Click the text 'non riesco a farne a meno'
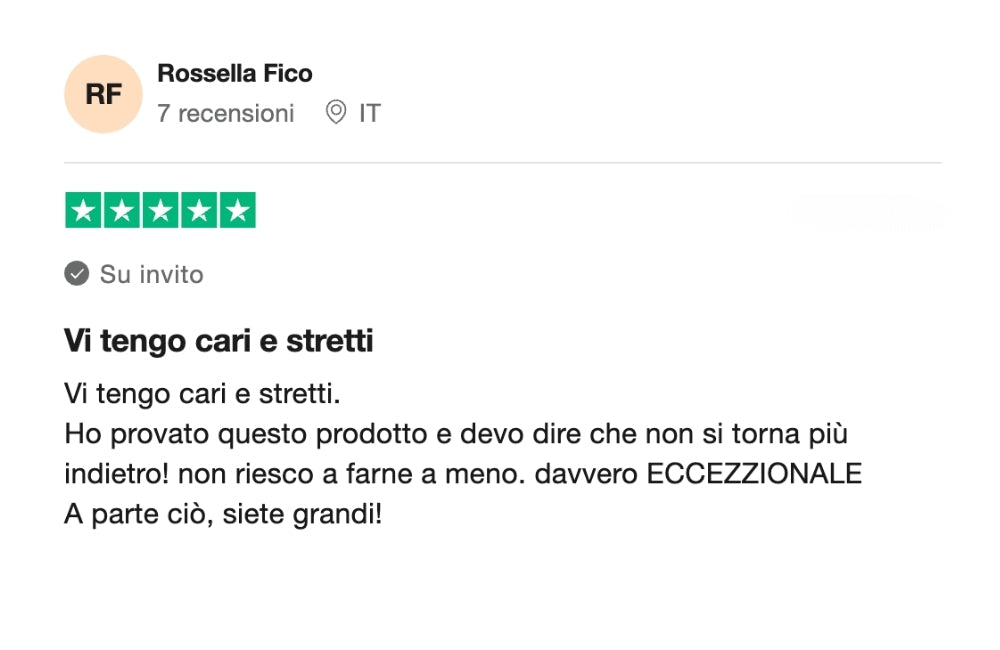 [349, 474]
